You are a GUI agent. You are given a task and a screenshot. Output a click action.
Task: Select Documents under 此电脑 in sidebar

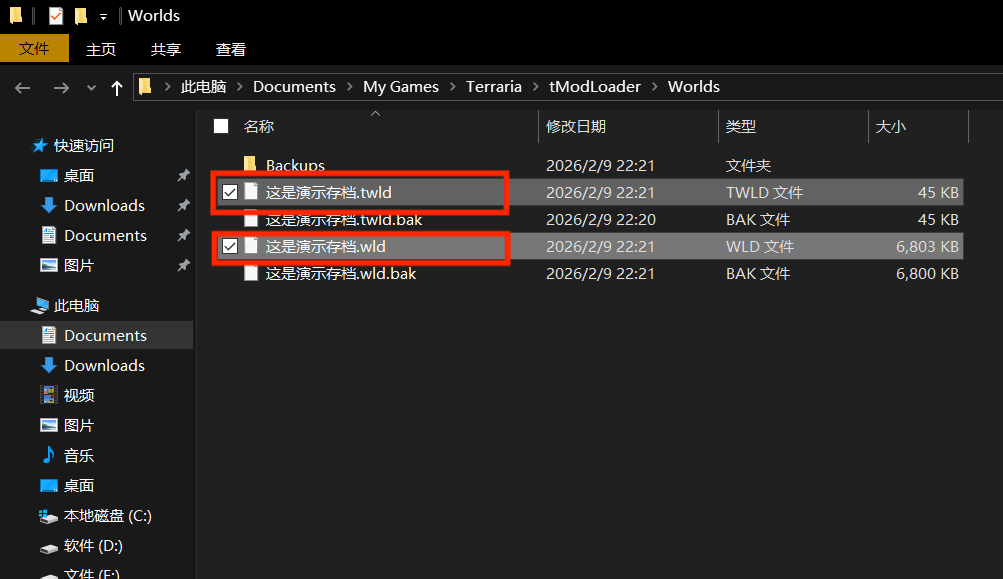[x=105, y=336]
